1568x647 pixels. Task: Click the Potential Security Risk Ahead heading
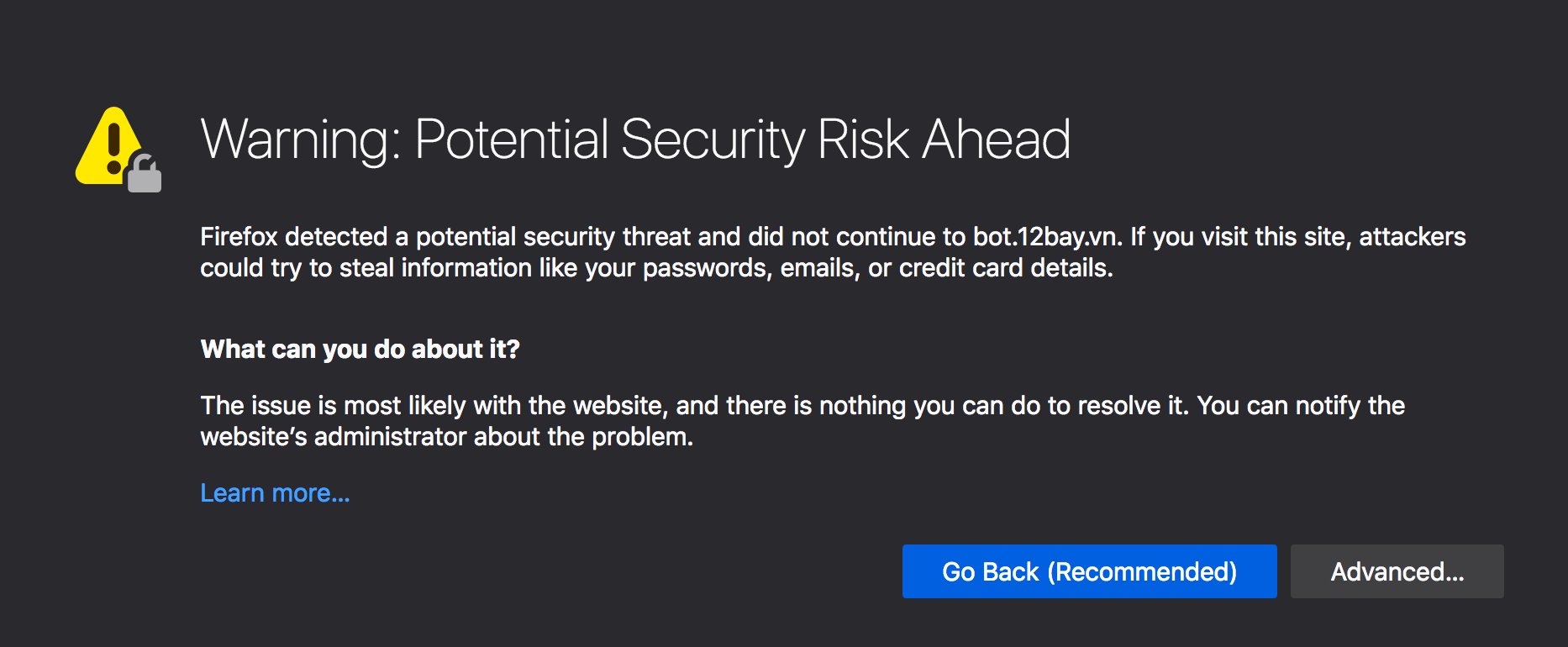[x=743, y=139]
